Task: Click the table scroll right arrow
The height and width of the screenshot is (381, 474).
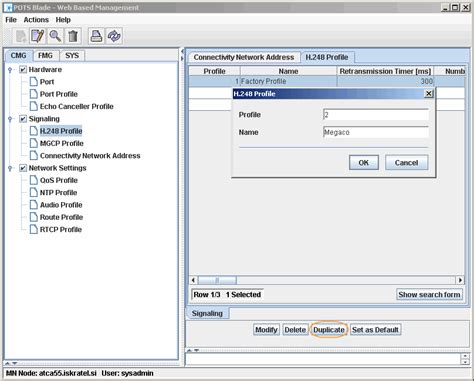Action: (460, 280)
